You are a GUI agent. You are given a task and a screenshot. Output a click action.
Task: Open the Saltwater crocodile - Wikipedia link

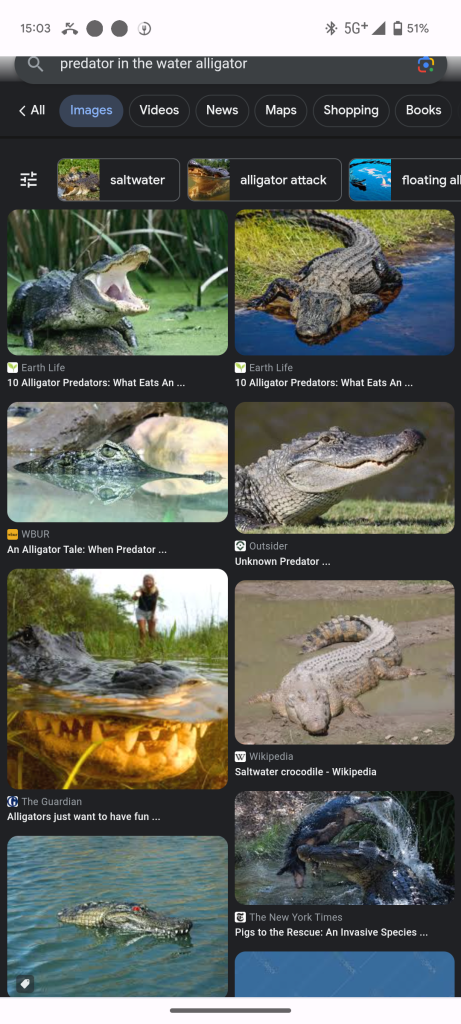pos(306,772)
